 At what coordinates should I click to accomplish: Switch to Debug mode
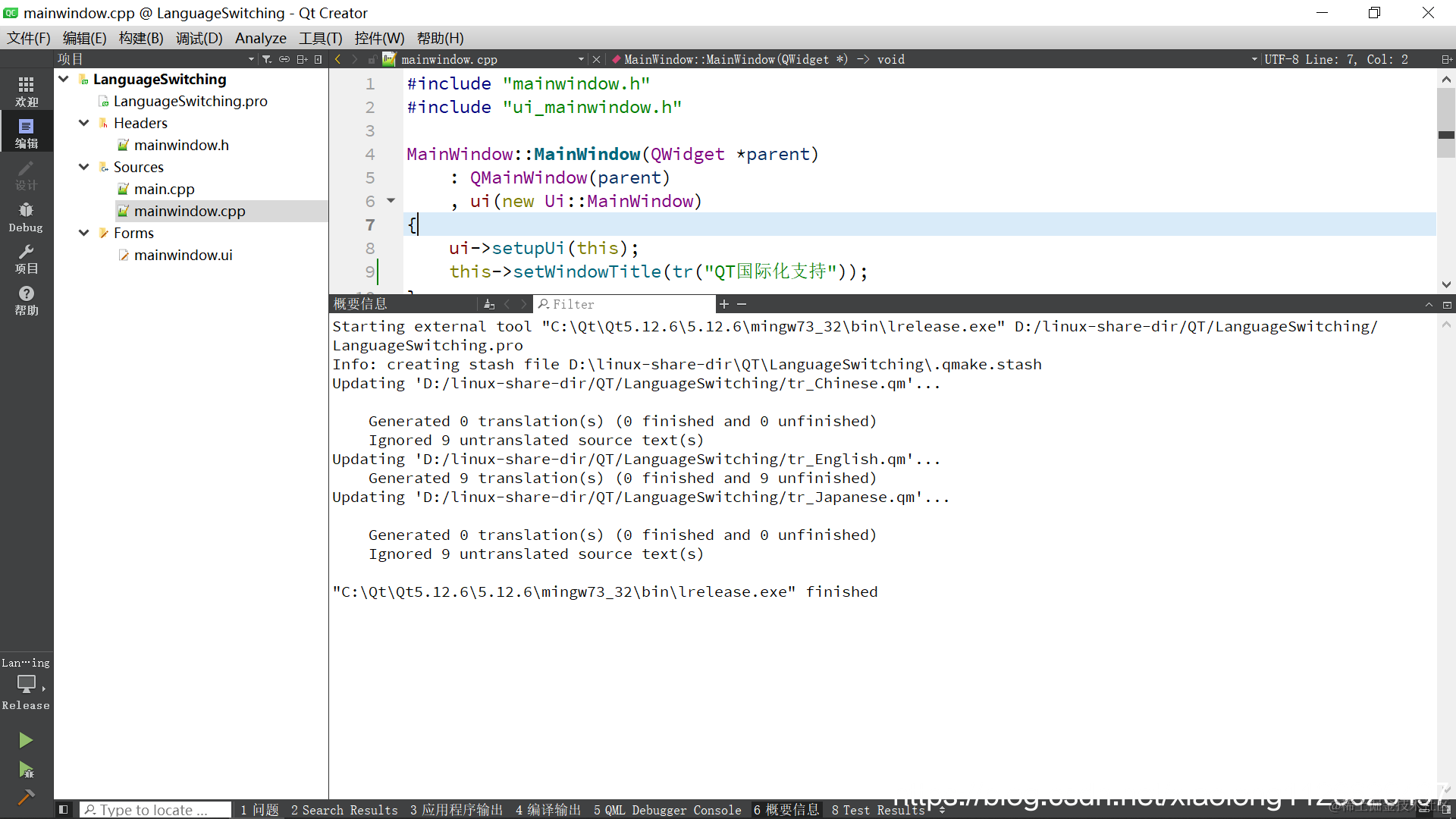(27, 217)
